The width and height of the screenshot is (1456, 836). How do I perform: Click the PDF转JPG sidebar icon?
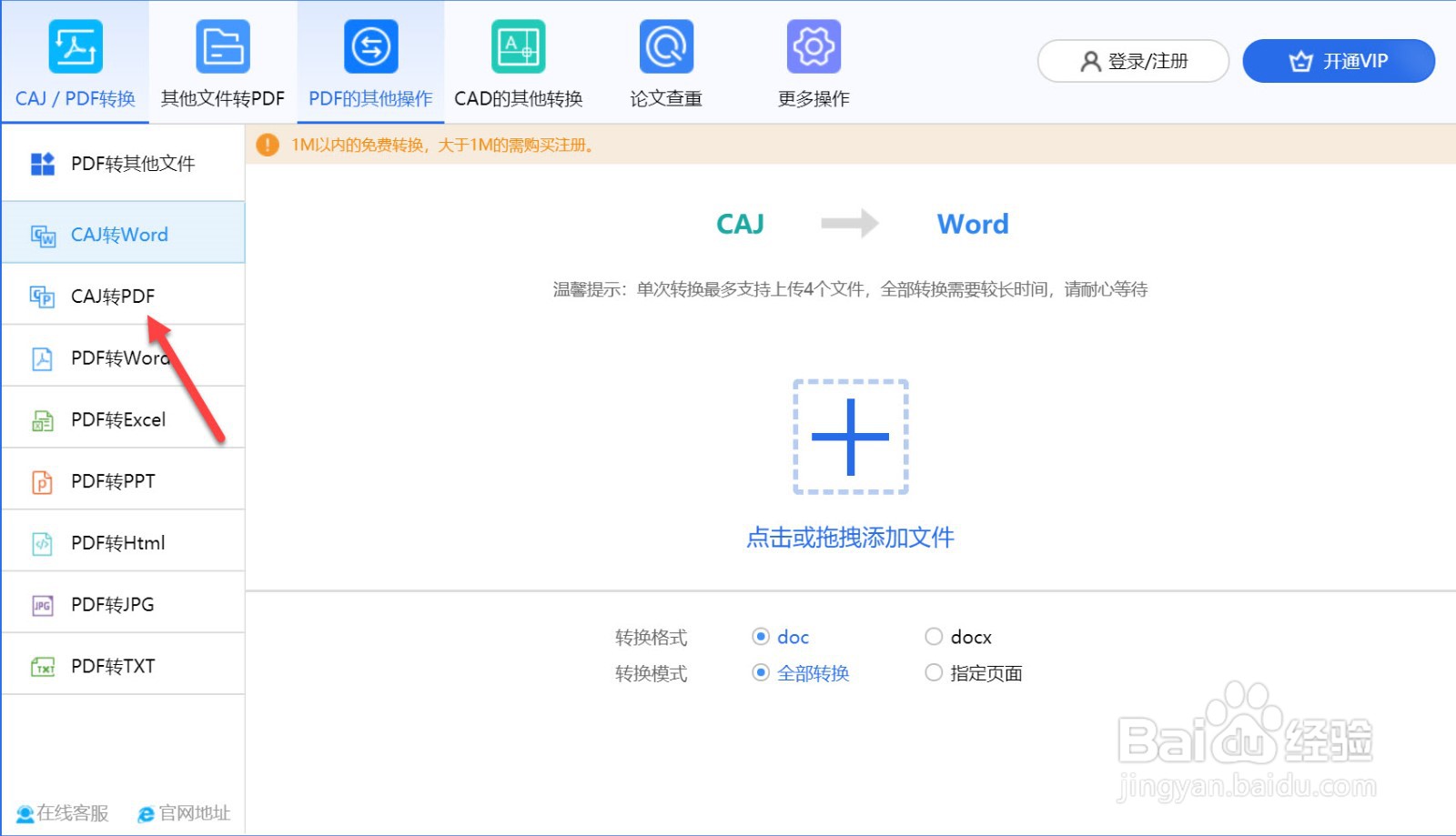click(x=43, y=605)
